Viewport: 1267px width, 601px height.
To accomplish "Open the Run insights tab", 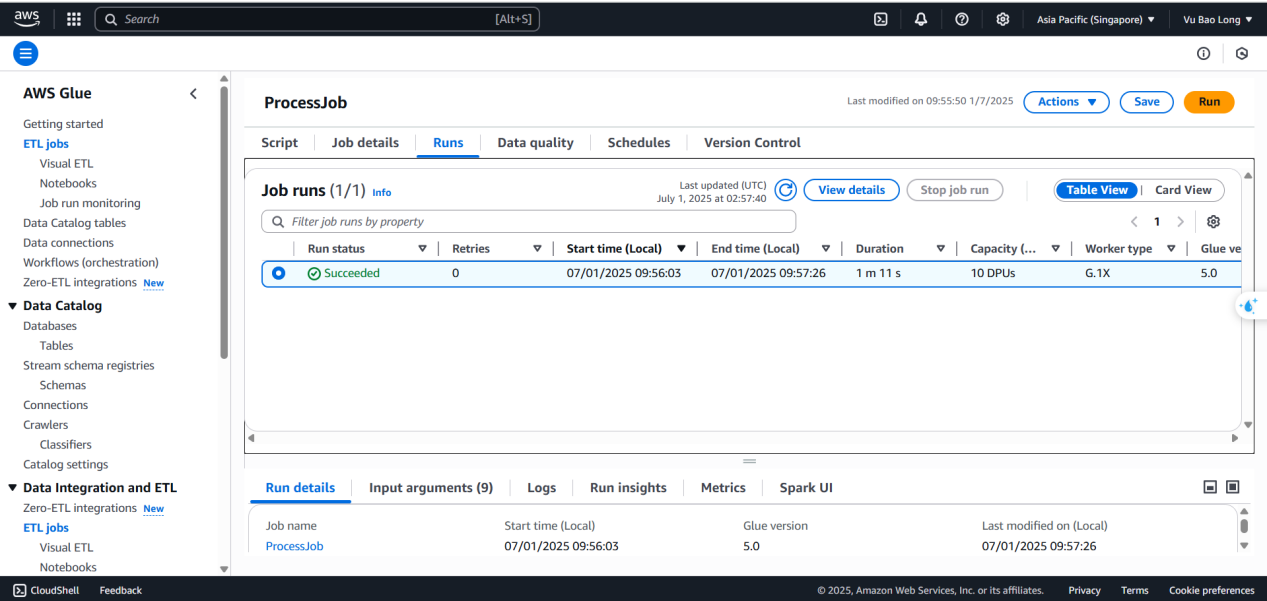I will point(628,488).
